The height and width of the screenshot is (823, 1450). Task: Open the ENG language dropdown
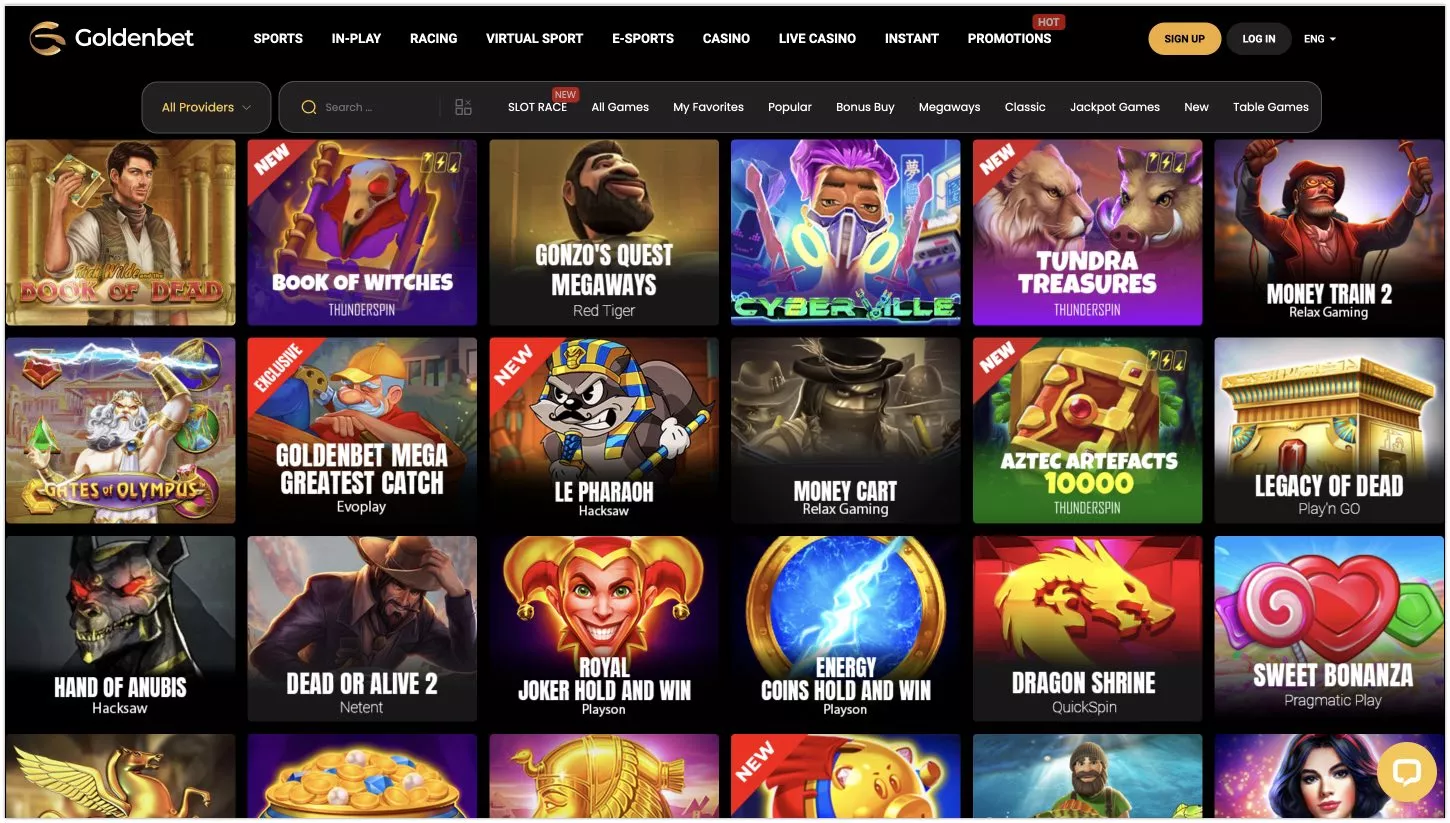pos(1319,39)
